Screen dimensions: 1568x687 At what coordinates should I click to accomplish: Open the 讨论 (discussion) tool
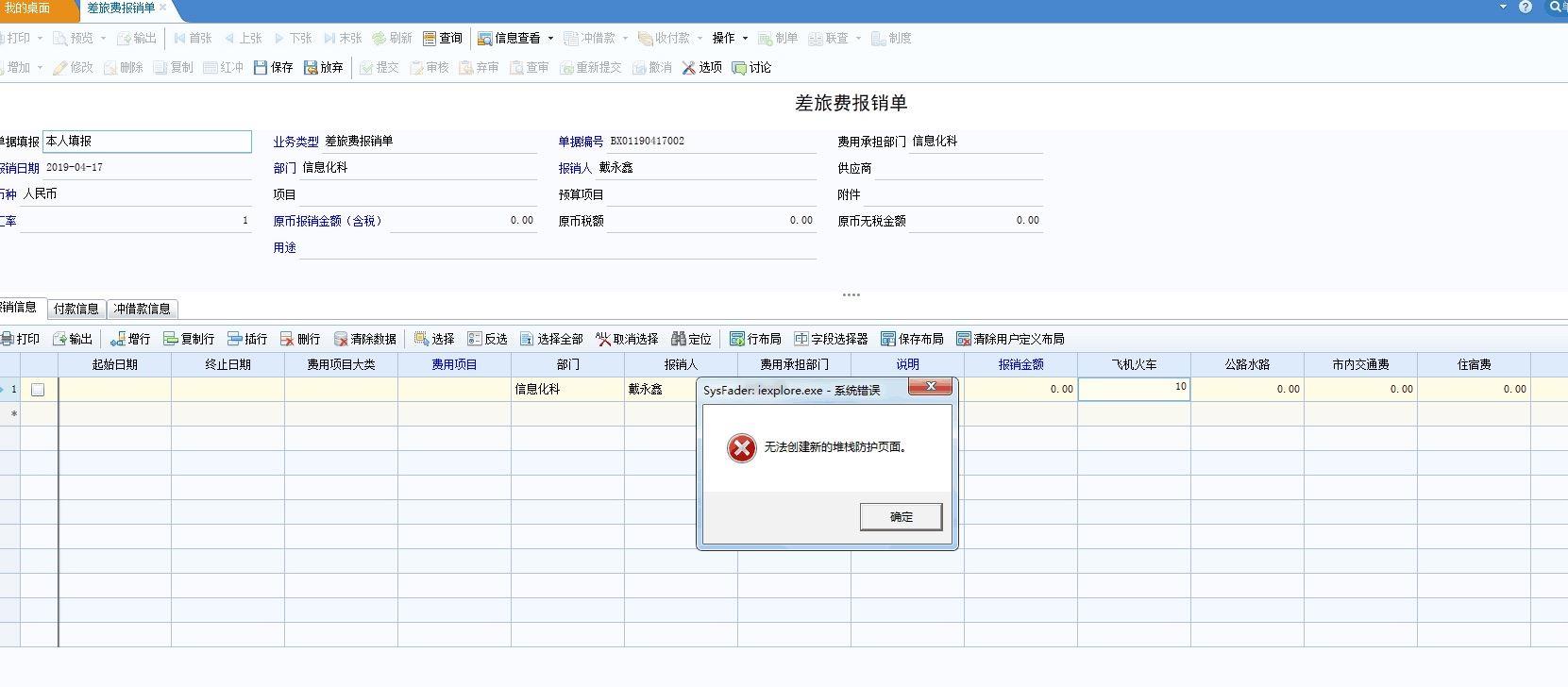[752, 68]
